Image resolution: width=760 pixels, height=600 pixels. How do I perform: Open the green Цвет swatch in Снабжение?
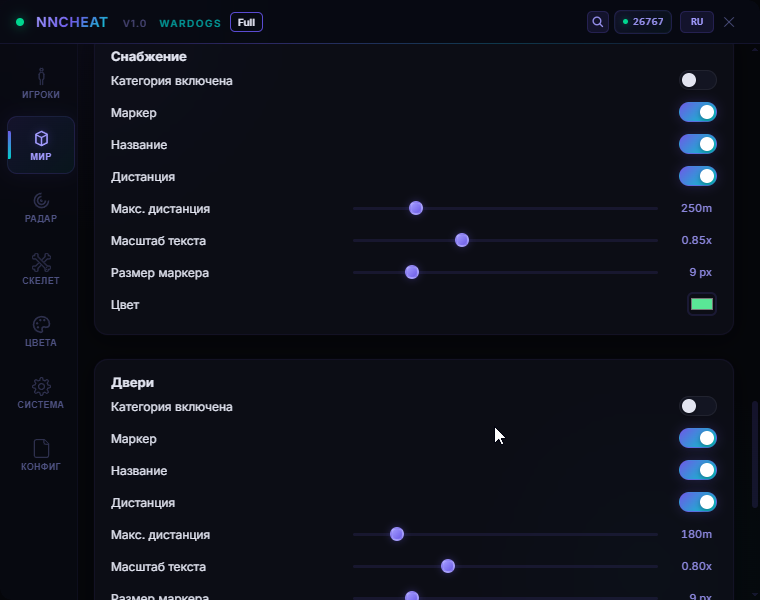(701, 304)
